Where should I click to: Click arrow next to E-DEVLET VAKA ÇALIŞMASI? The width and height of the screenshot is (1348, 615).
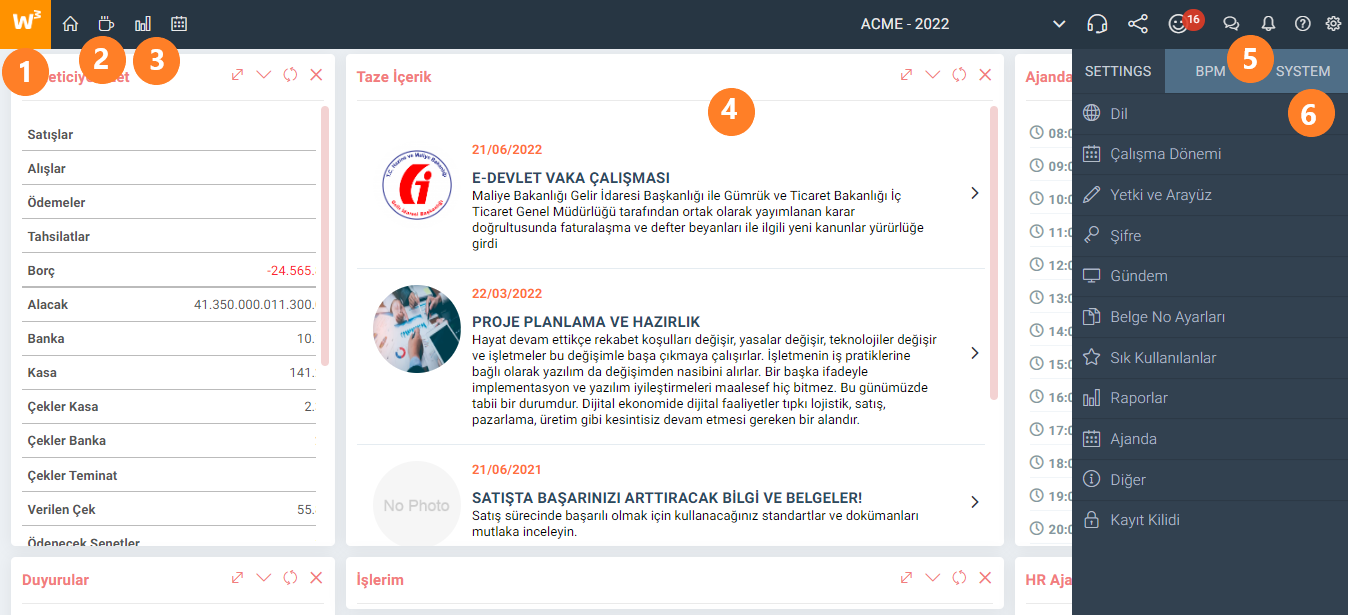point(975,193)
